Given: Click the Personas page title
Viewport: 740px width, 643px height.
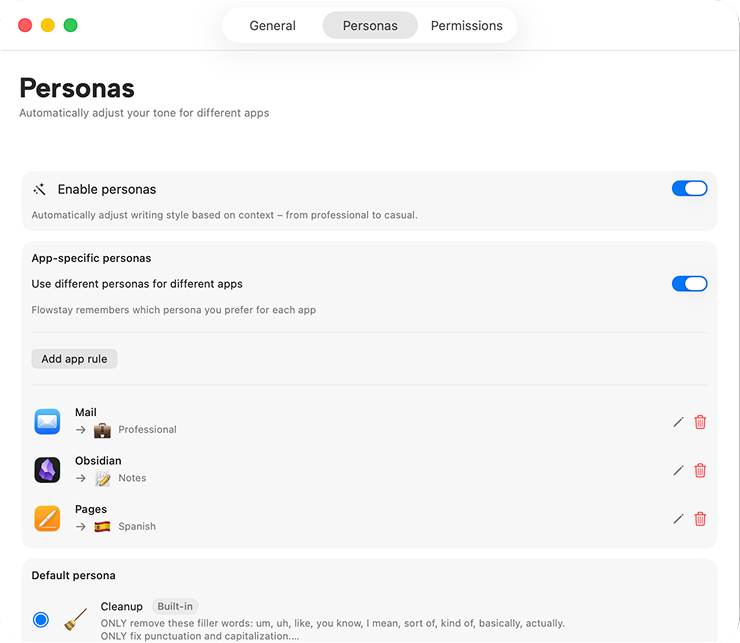Looking at the screenshot, I should tap(77, 88).
